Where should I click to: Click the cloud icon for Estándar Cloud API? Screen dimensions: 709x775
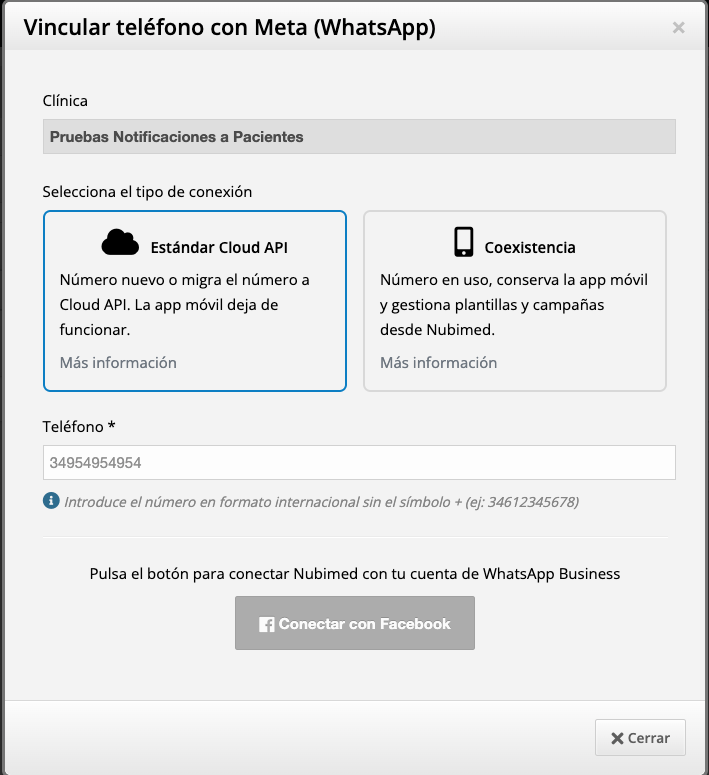120,242
